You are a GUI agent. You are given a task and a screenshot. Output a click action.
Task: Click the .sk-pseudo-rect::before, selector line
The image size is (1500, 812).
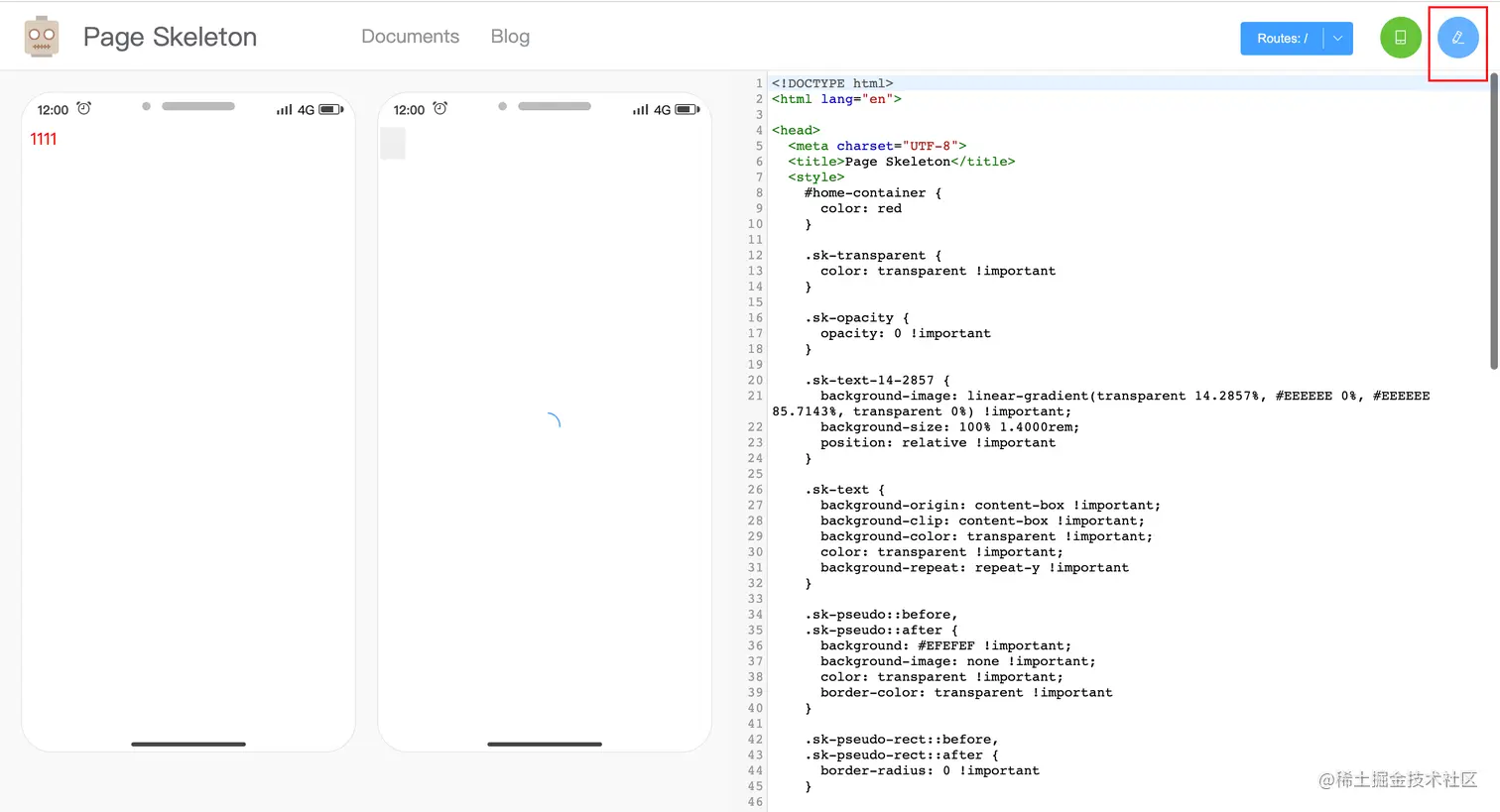point(902,740)
